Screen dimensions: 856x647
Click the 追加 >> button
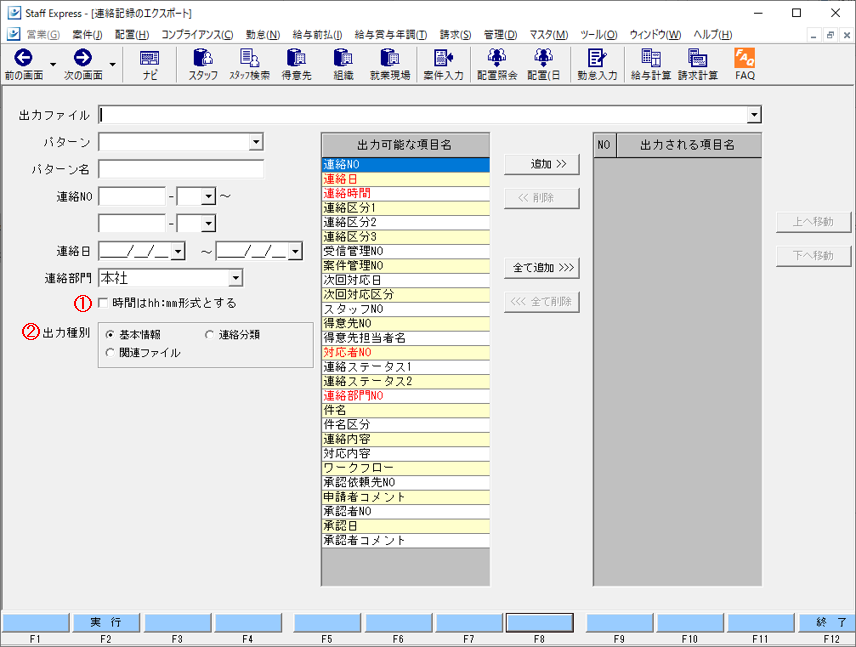[x=542, y=164]
